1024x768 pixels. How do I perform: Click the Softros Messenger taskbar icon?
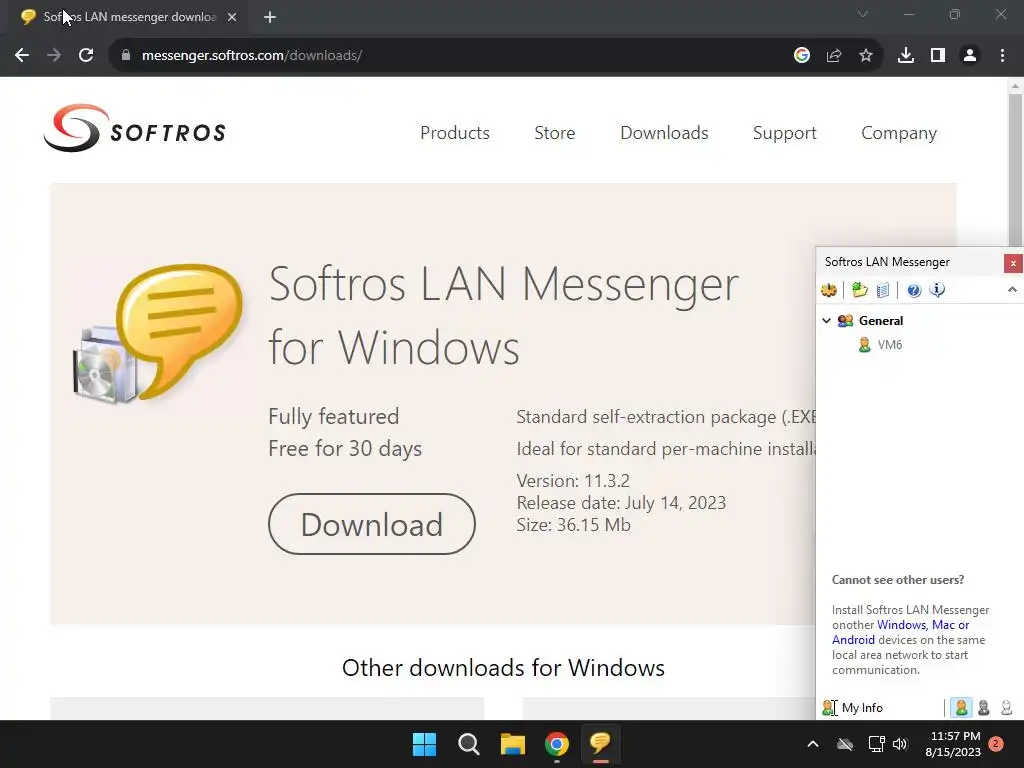click(600, 744)
